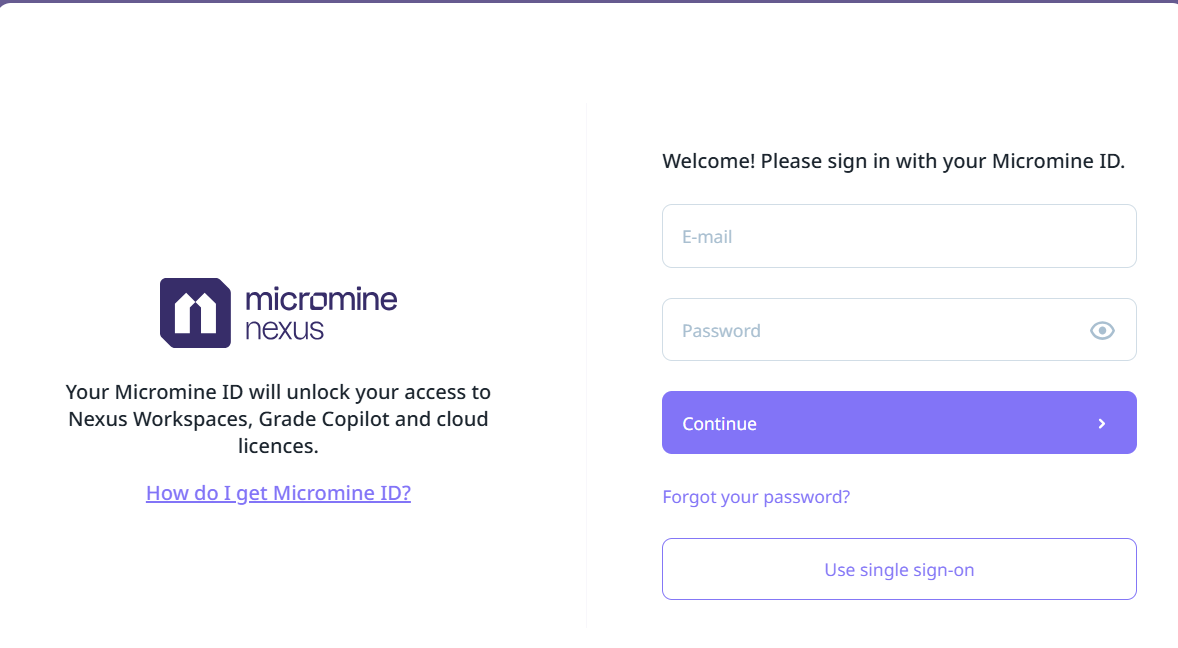Click the nexus wordmark text

pyautogui.click(x=284, y=329)
